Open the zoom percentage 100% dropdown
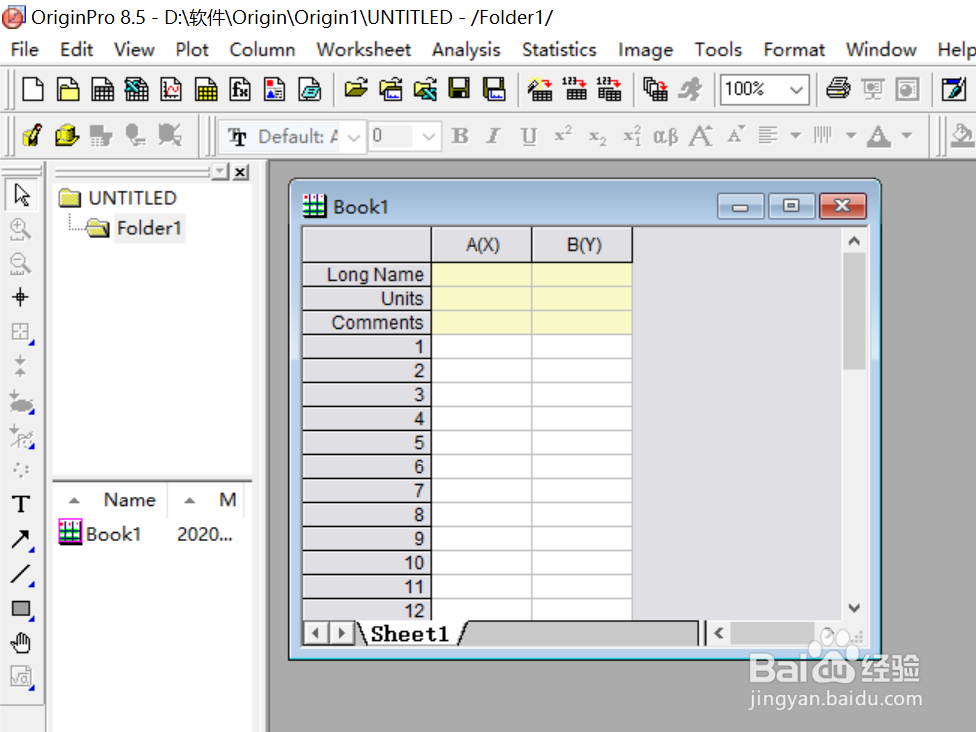The image size is (976, 732). [796, 89]
